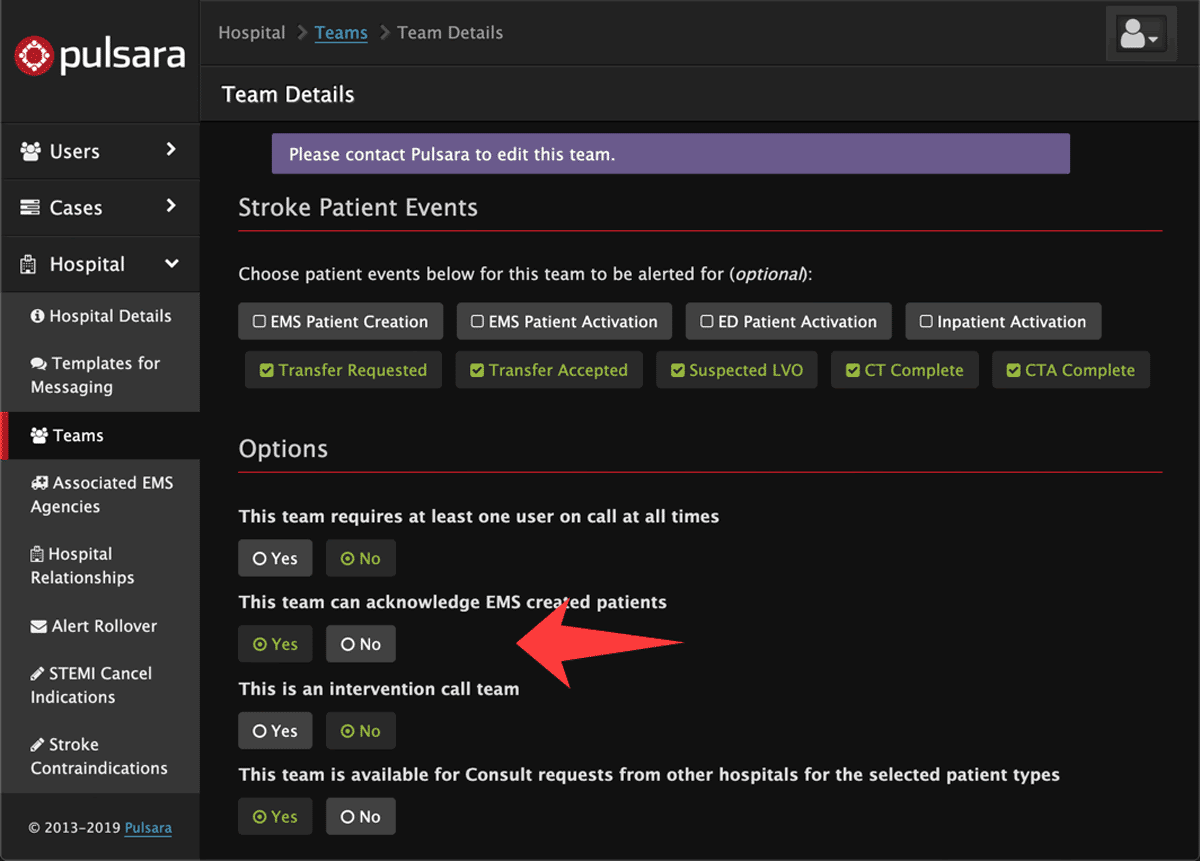Expand the Cases menu chevron
The image size is (1200, 861).
(171, 206)
